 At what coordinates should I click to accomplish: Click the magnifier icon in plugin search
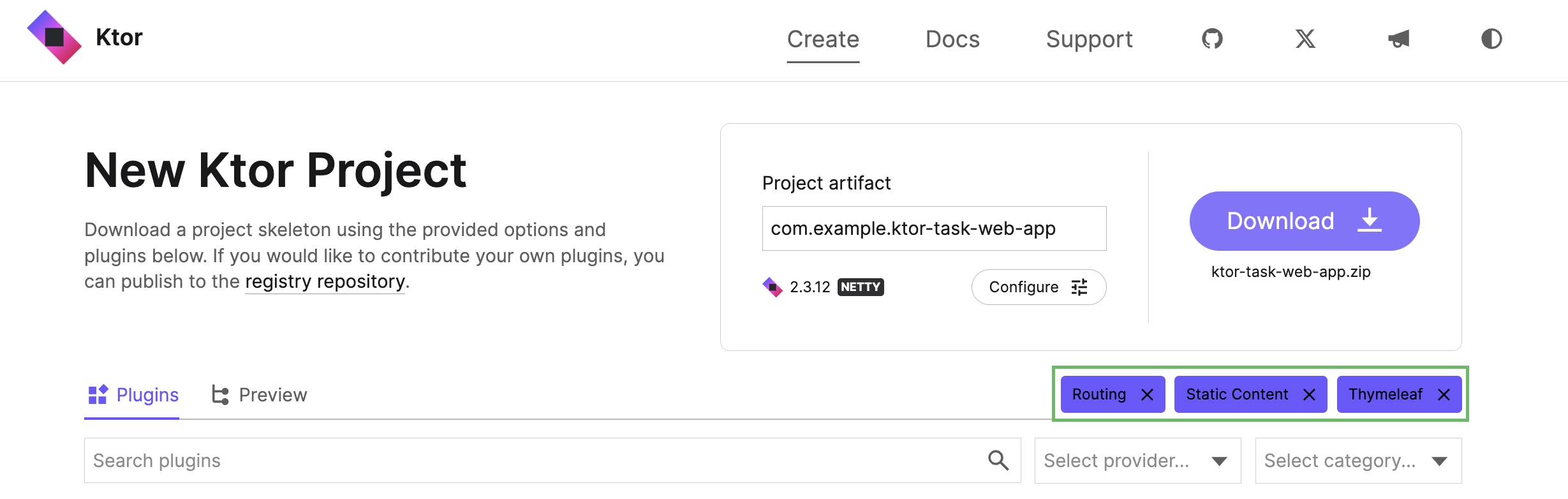click(x=998, y=460)
